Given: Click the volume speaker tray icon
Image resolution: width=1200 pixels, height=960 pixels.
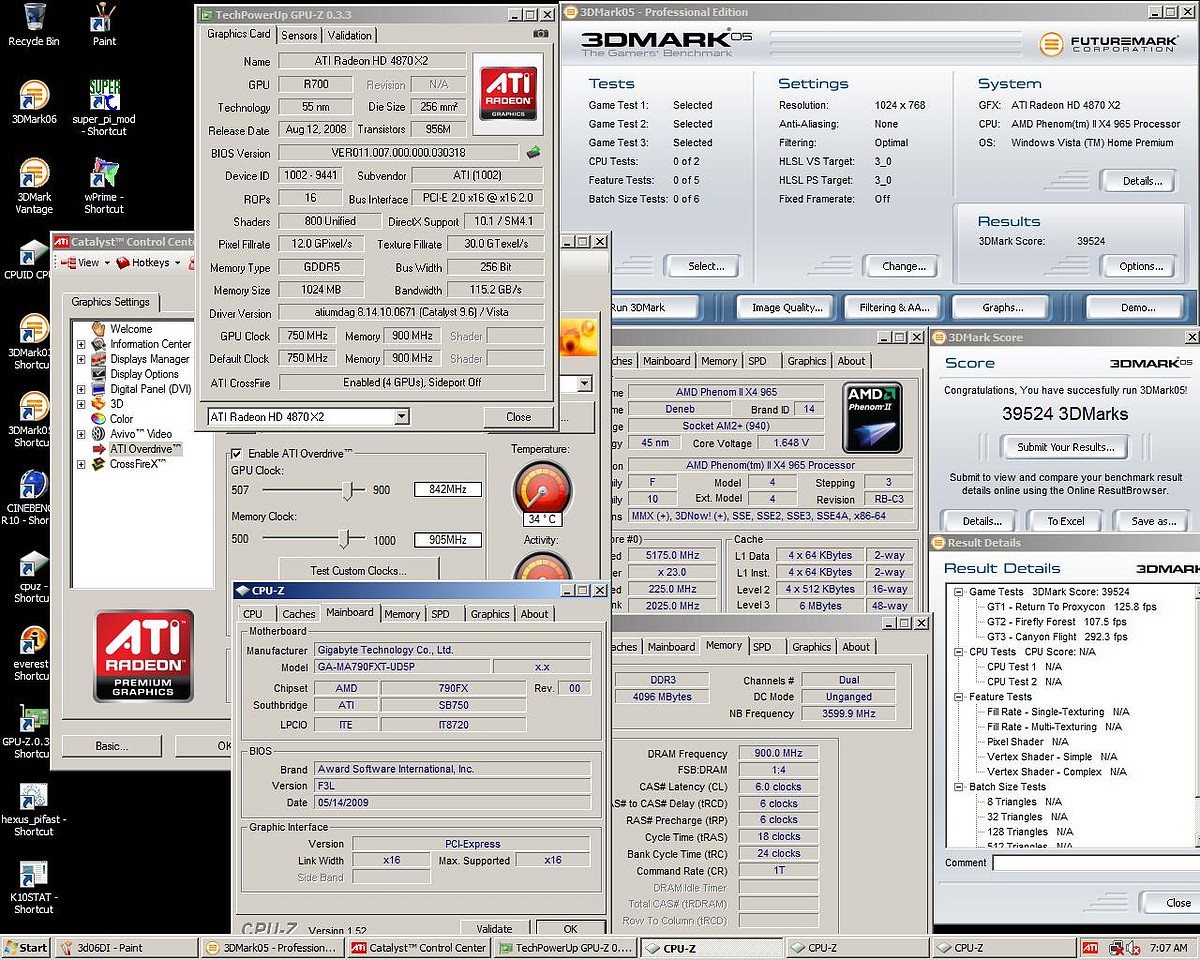Looking at the screenshot, I should (1133, 948).
